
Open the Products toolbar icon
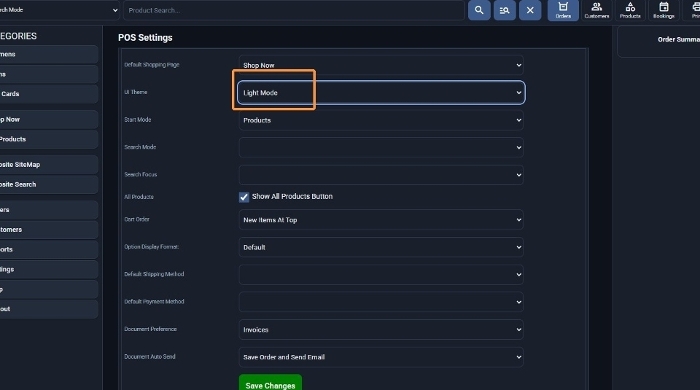[630, 10]
